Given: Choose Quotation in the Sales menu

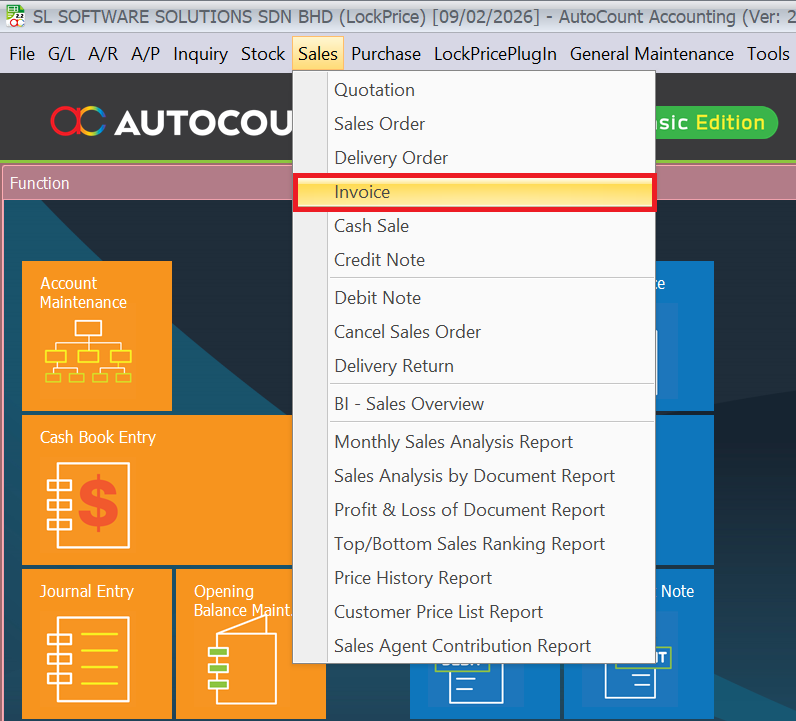Looking at the screenshot, I should (x=374, y=90).
